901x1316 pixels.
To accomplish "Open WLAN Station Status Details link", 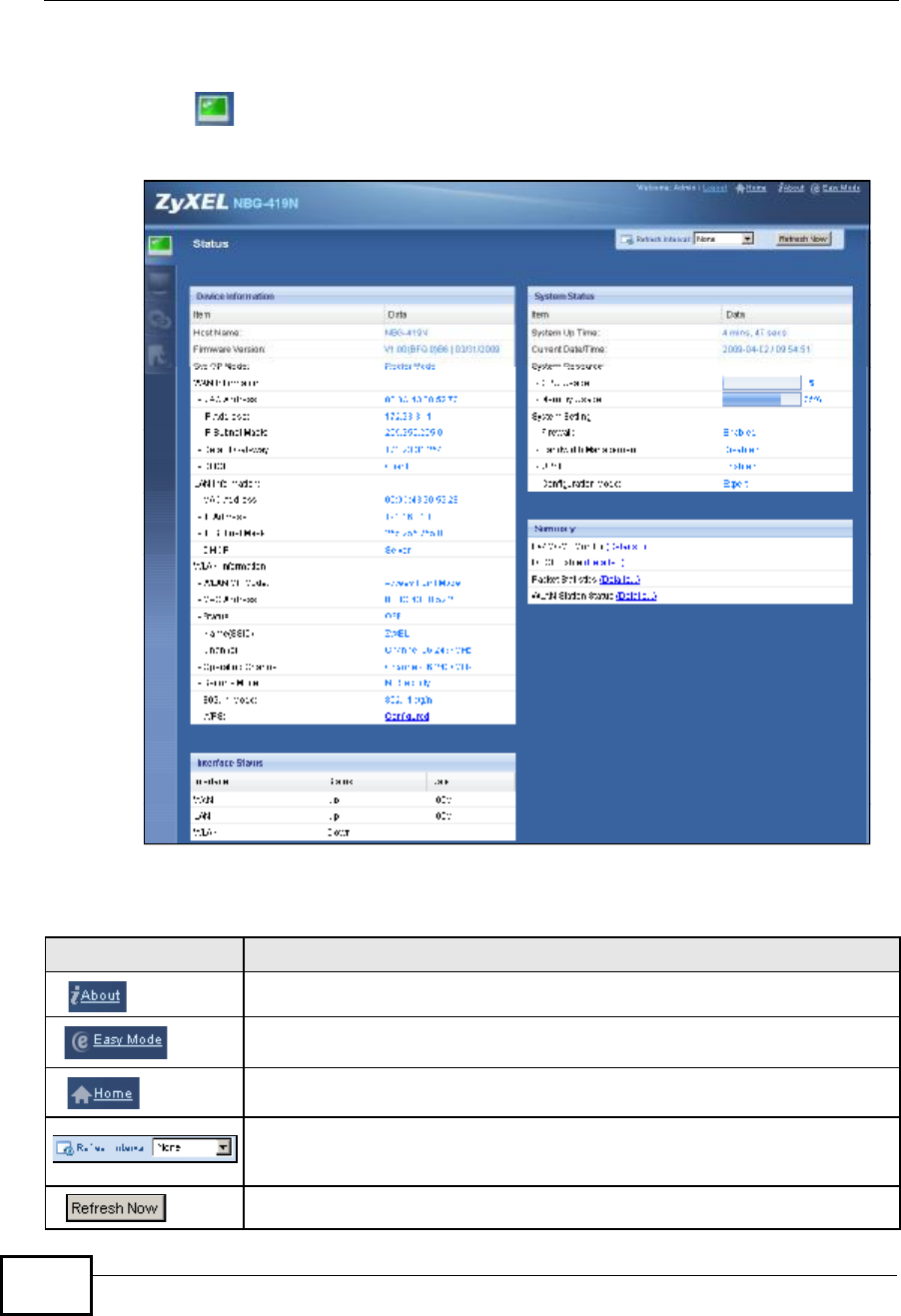I will click(636, 597).
